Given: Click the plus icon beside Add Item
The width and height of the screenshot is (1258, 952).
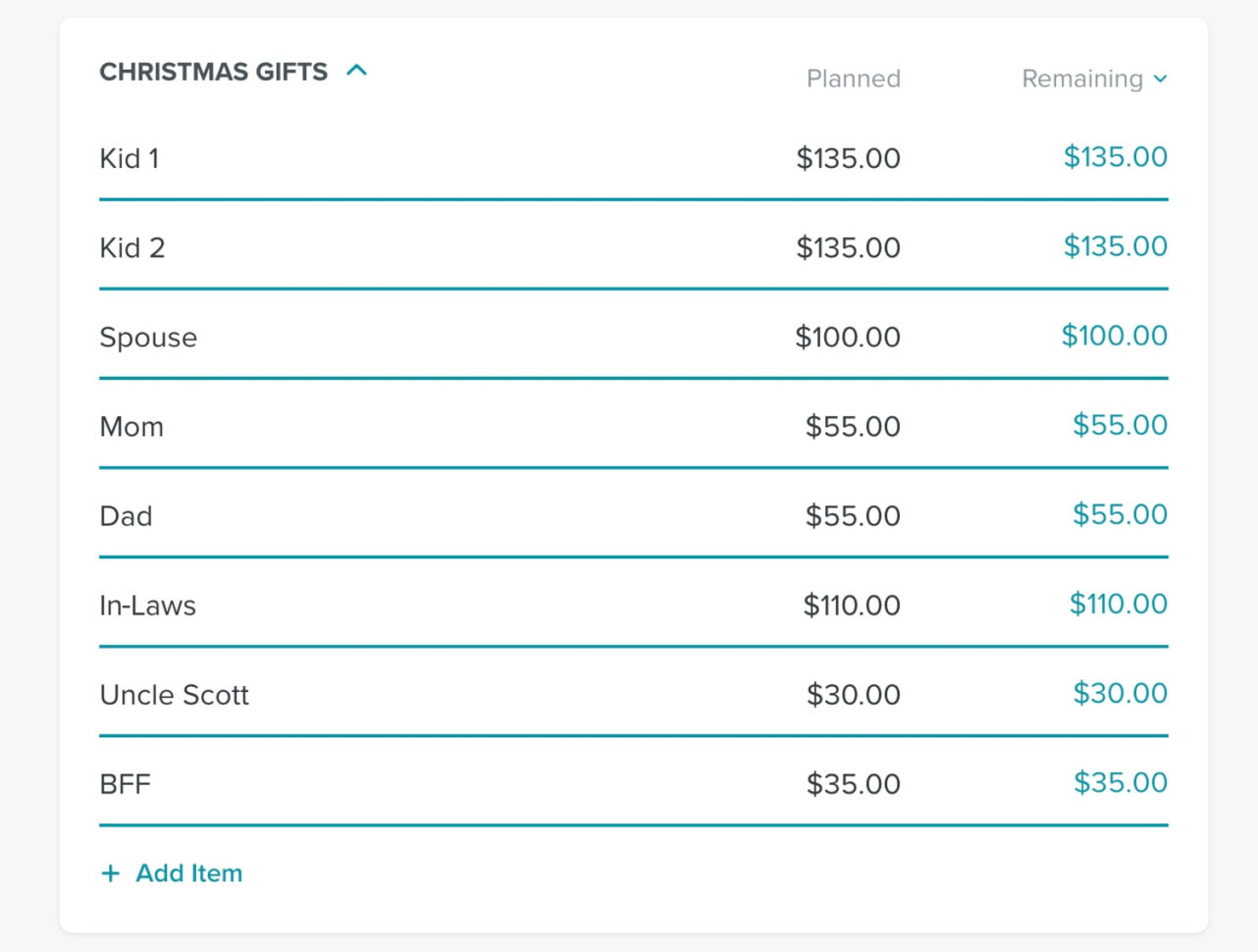Looking at the screenshot, I should [x=111, y=873].
